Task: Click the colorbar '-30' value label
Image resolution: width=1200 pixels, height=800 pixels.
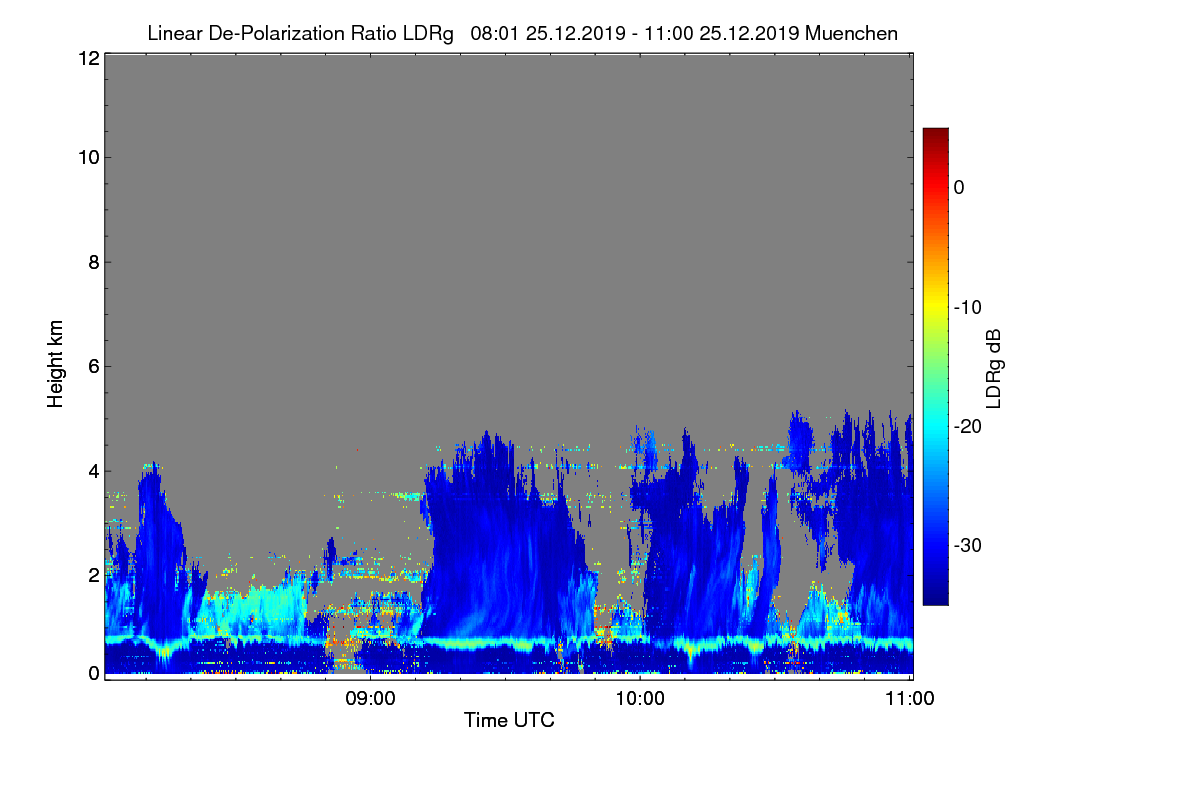Action: coord(969,546)
